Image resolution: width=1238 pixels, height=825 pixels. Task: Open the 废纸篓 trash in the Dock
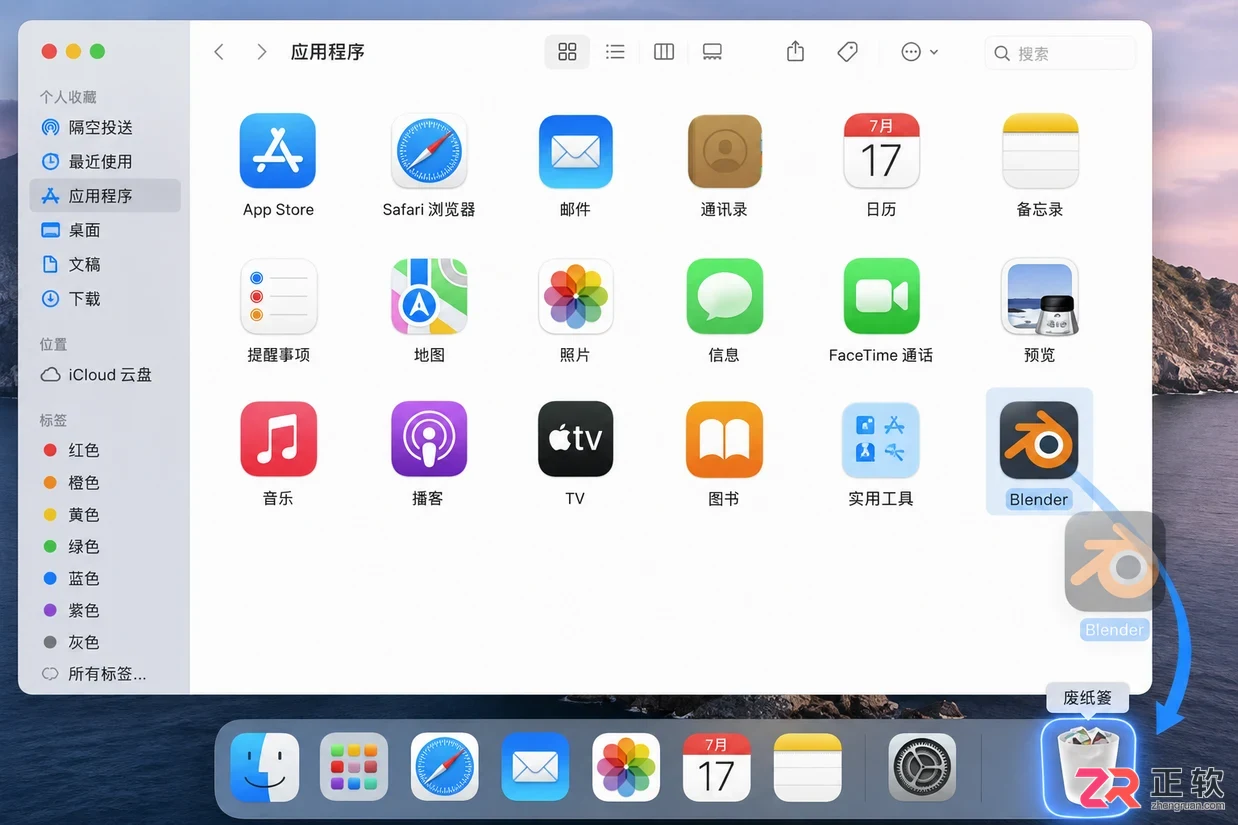[1087, 767]
